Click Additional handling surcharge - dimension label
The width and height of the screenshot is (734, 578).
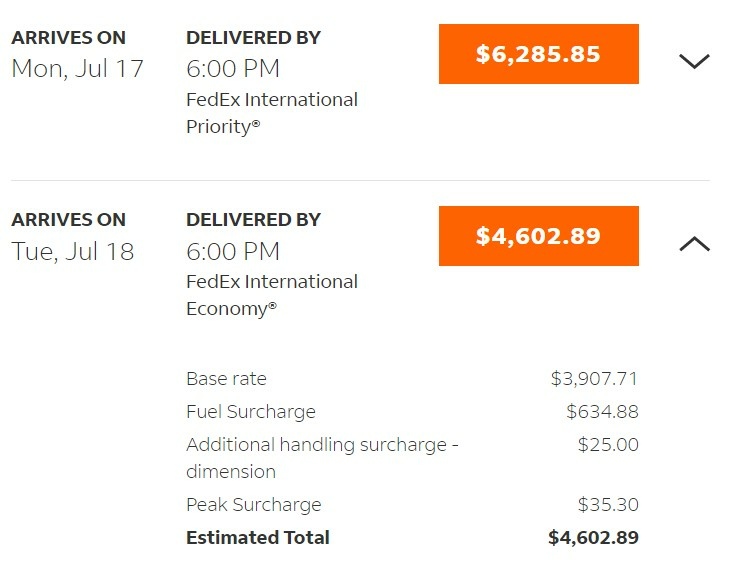pos(322,458)
